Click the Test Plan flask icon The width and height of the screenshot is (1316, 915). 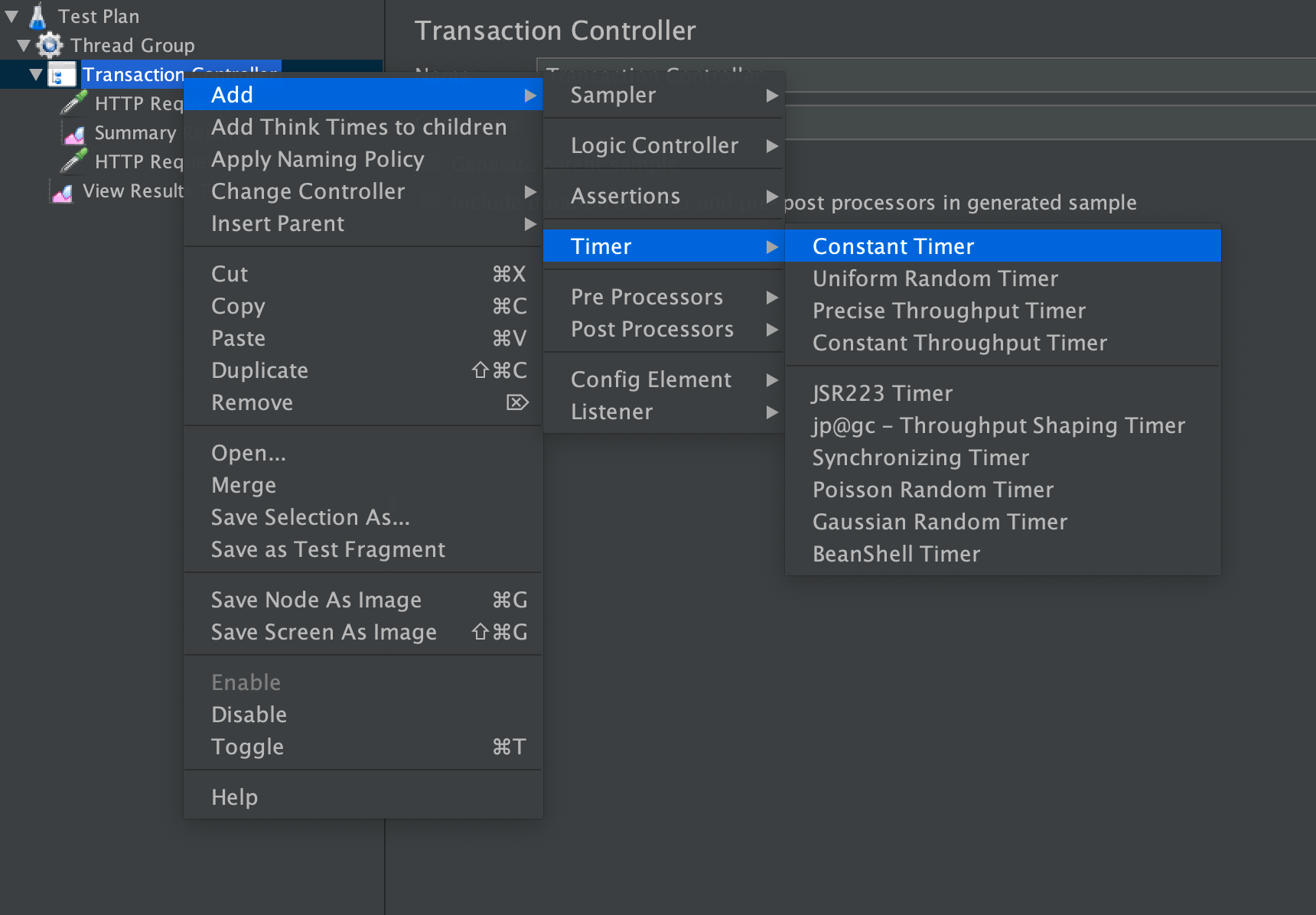point(37,16)
